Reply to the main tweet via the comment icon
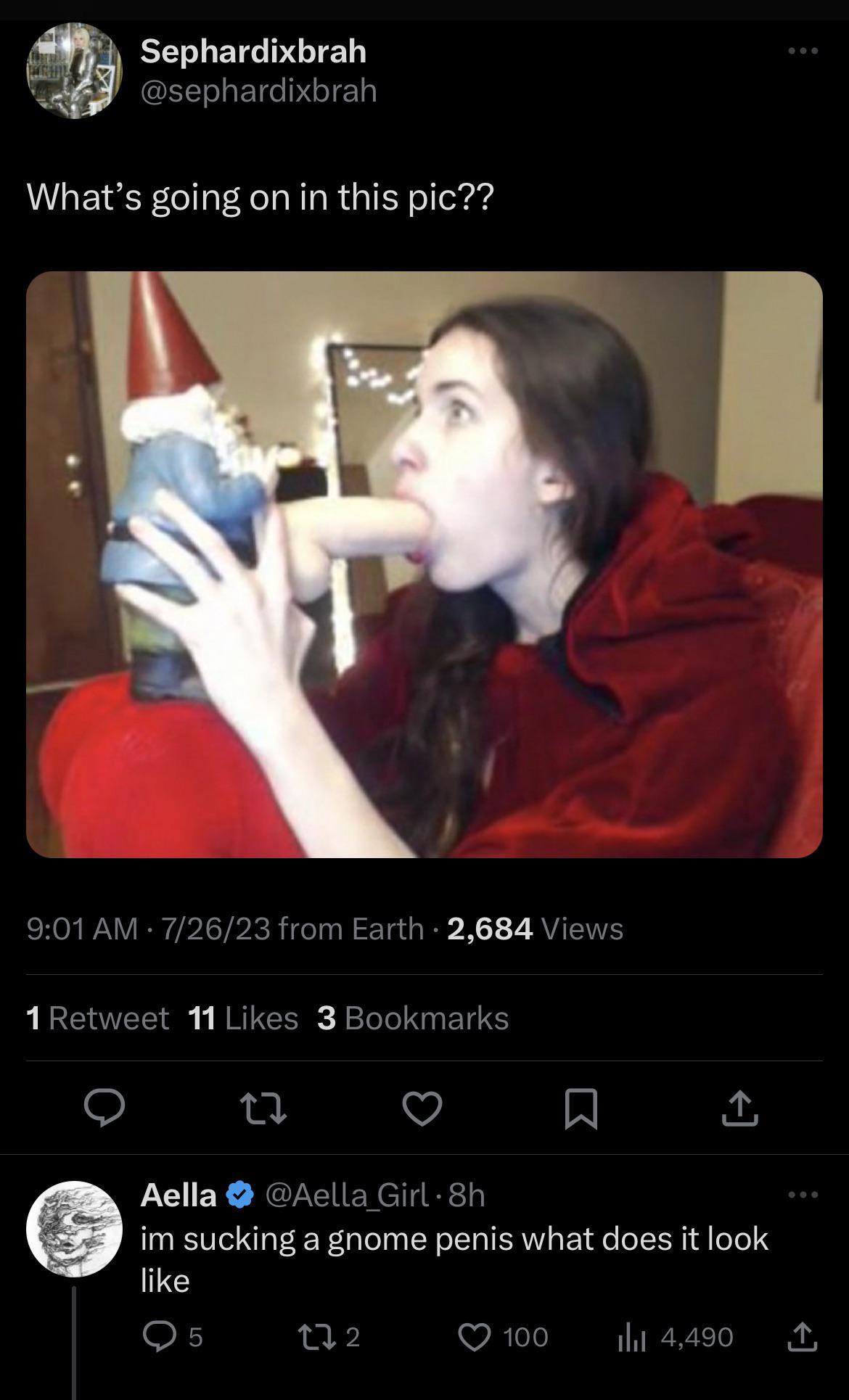849x1400 pixels. pos(104,1108)
